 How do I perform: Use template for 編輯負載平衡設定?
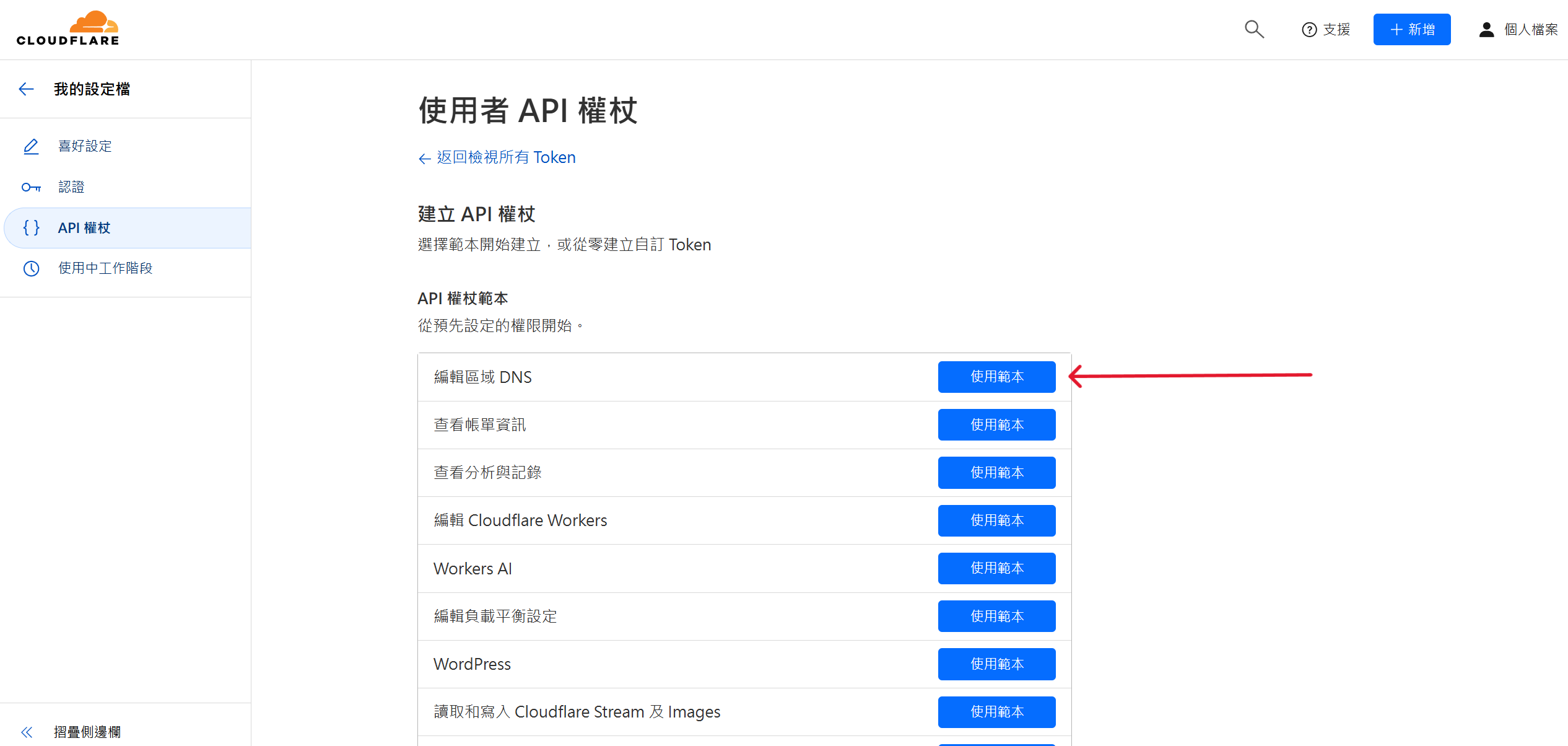(x=996, y=617)
